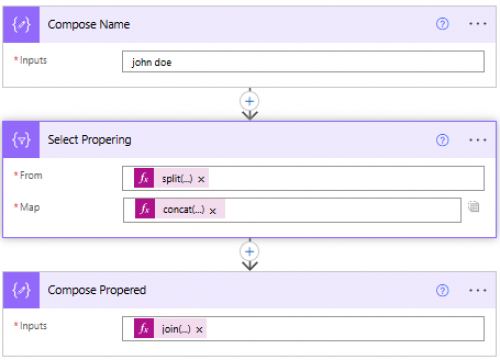Open help for Compose Name action

(442, 24)
